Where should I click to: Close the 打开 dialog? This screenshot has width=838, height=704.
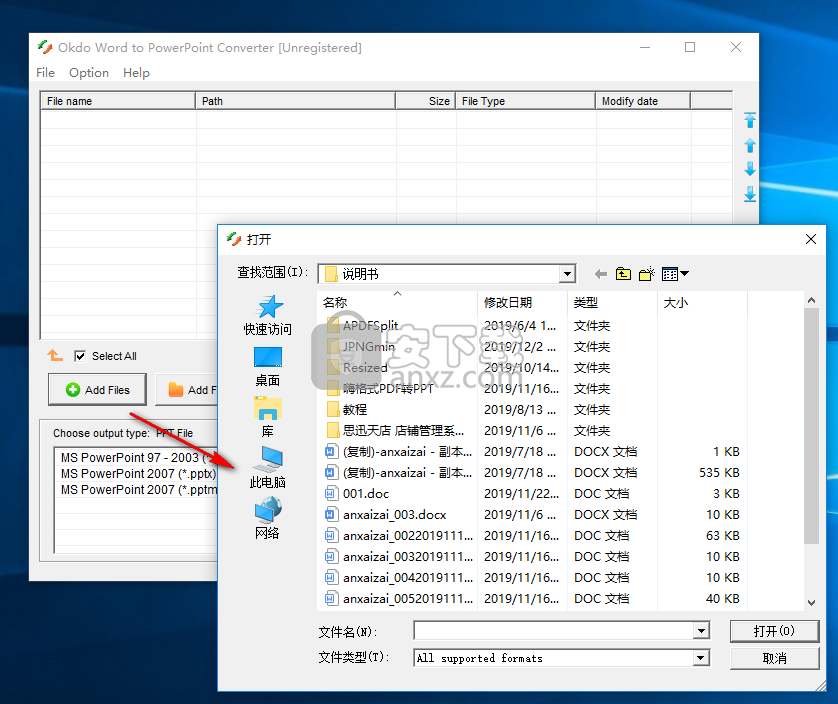coord(811,239)
